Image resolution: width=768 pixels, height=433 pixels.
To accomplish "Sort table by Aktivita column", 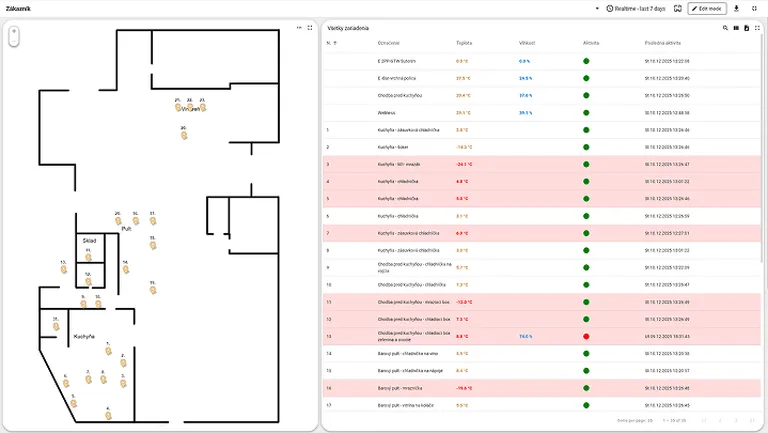I will (x=591, y=43).
